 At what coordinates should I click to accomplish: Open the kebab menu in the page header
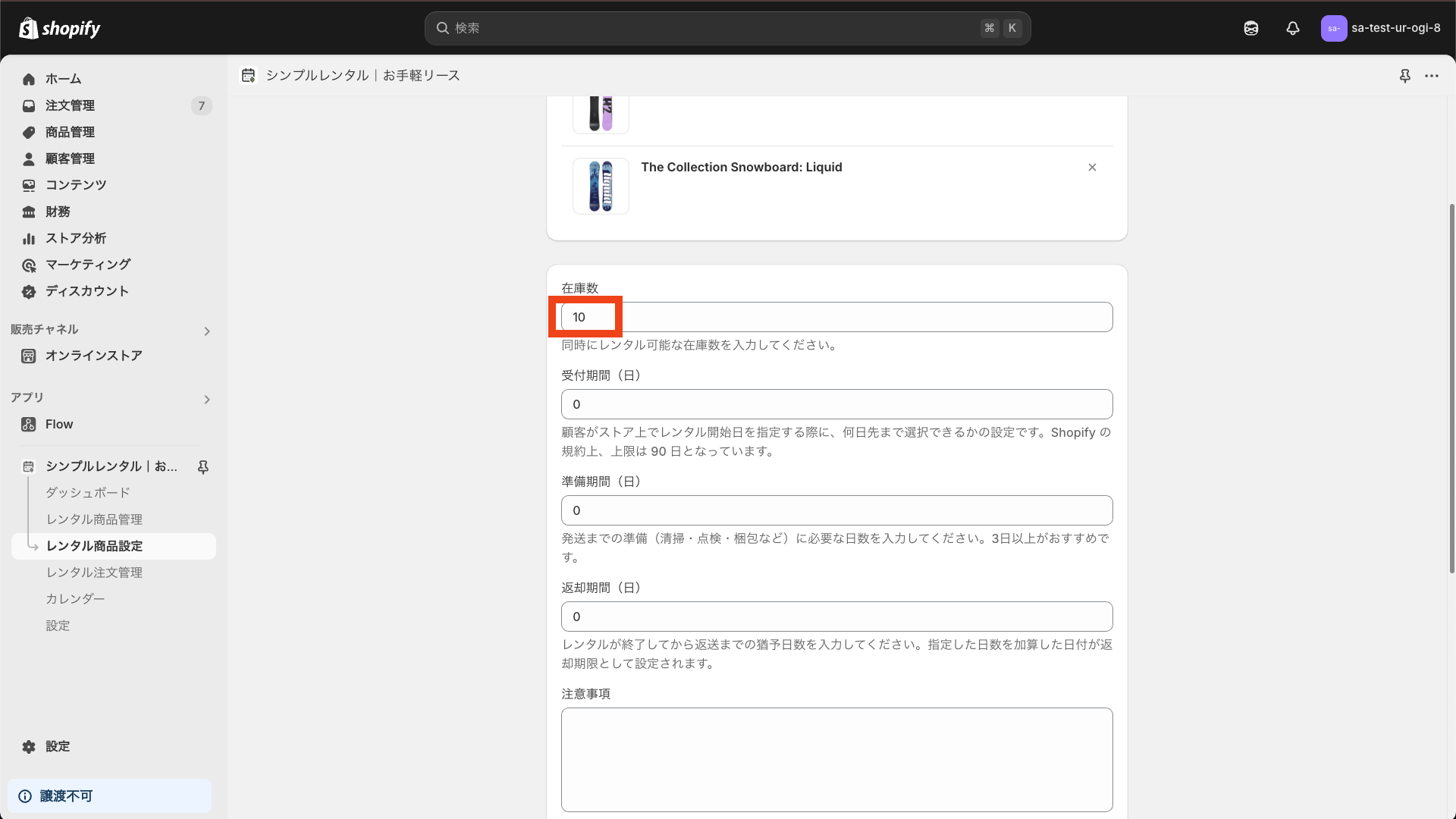(1432, 76)
